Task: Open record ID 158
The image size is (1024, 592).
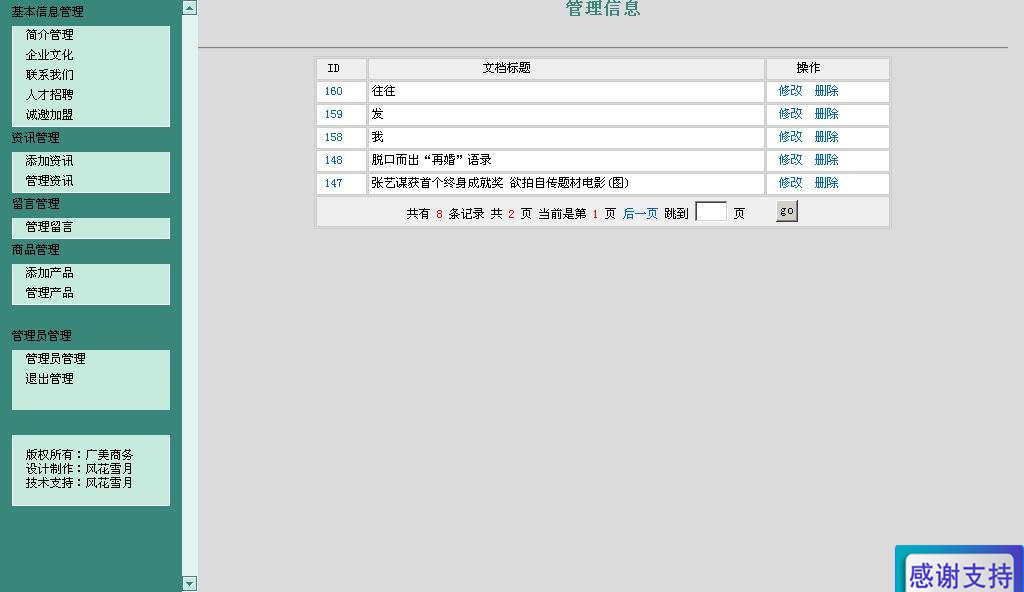Action: click(334, 137)
